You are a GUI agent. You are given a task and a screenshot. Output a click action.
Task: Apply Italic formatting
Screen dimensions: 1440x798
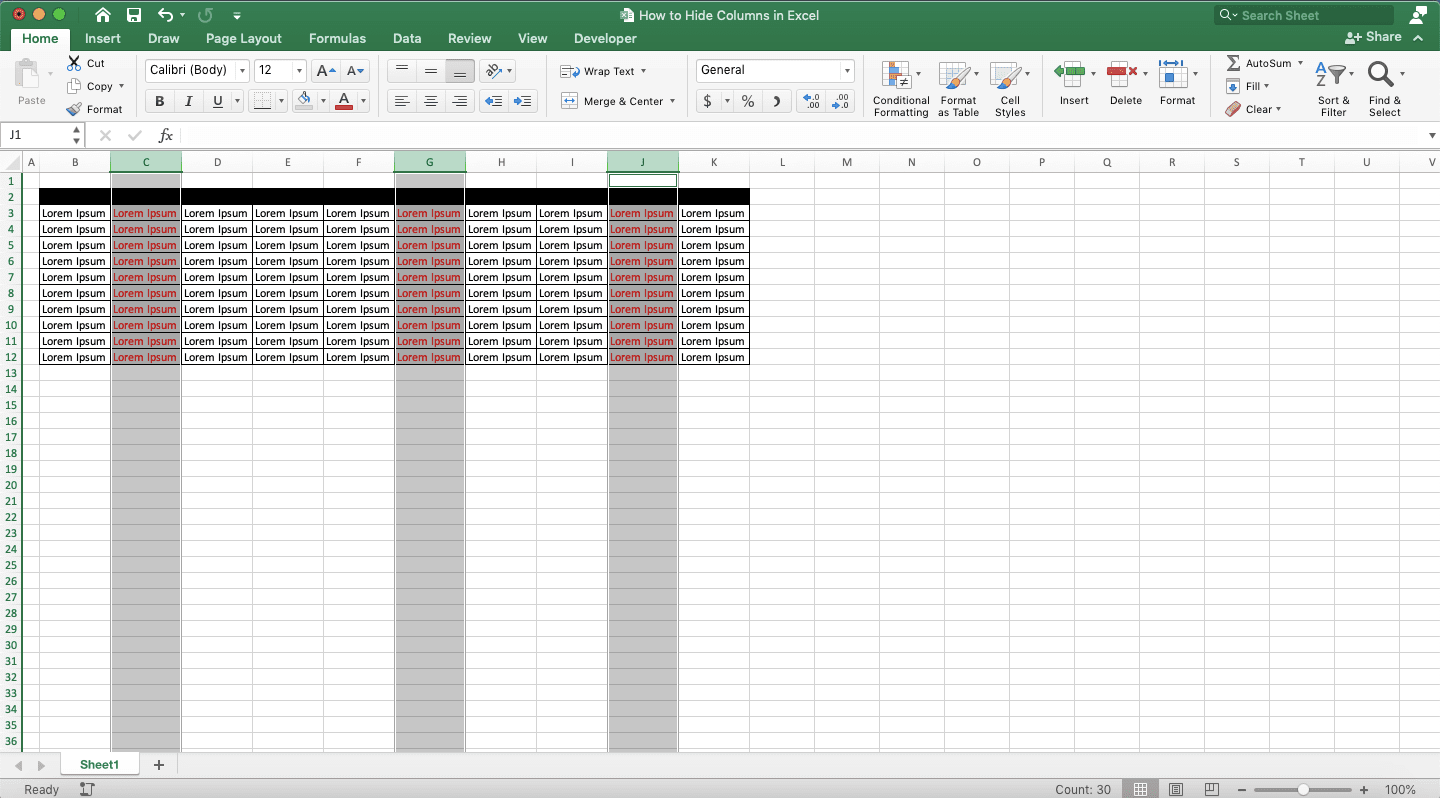(x=188, y=101)
